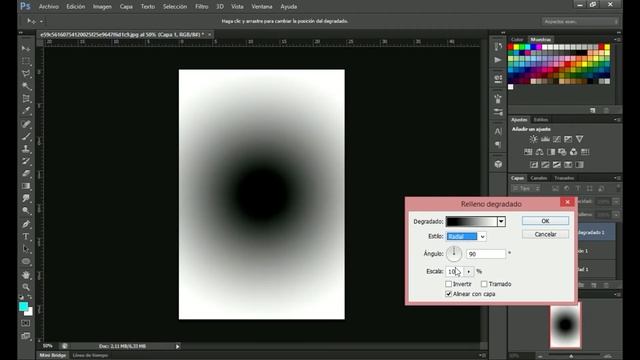640x360 pixels.
Task: Click the gradient preview bar
Action: tap(471, 222)
